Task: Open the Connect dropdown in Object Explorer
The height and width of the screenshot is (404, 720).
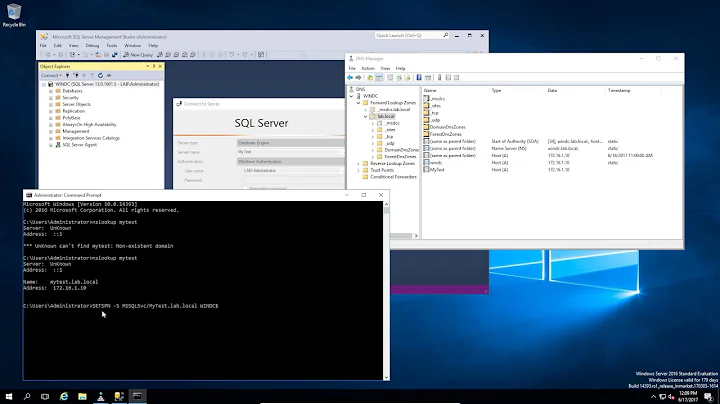Action: point(51,75)
